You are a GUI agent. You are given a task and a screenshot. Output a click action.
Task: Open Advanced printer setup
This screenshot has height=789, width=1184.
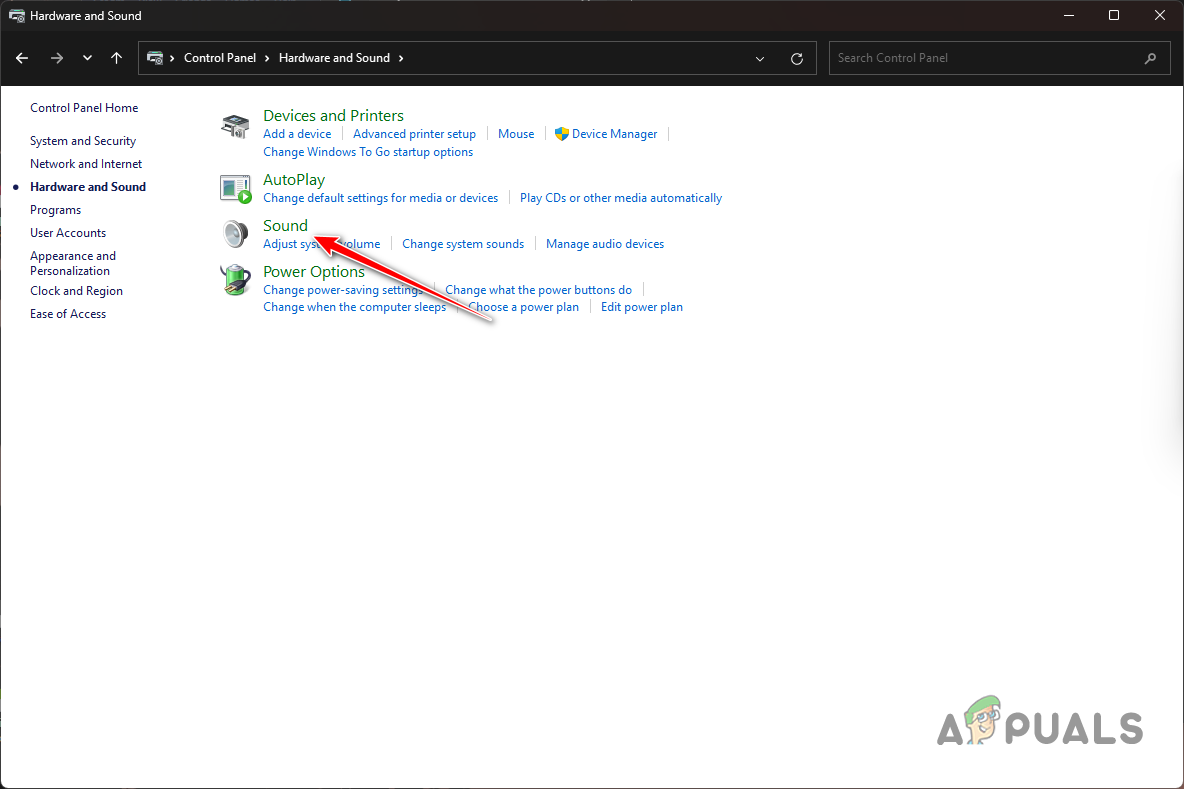click(x=414, y=134)
